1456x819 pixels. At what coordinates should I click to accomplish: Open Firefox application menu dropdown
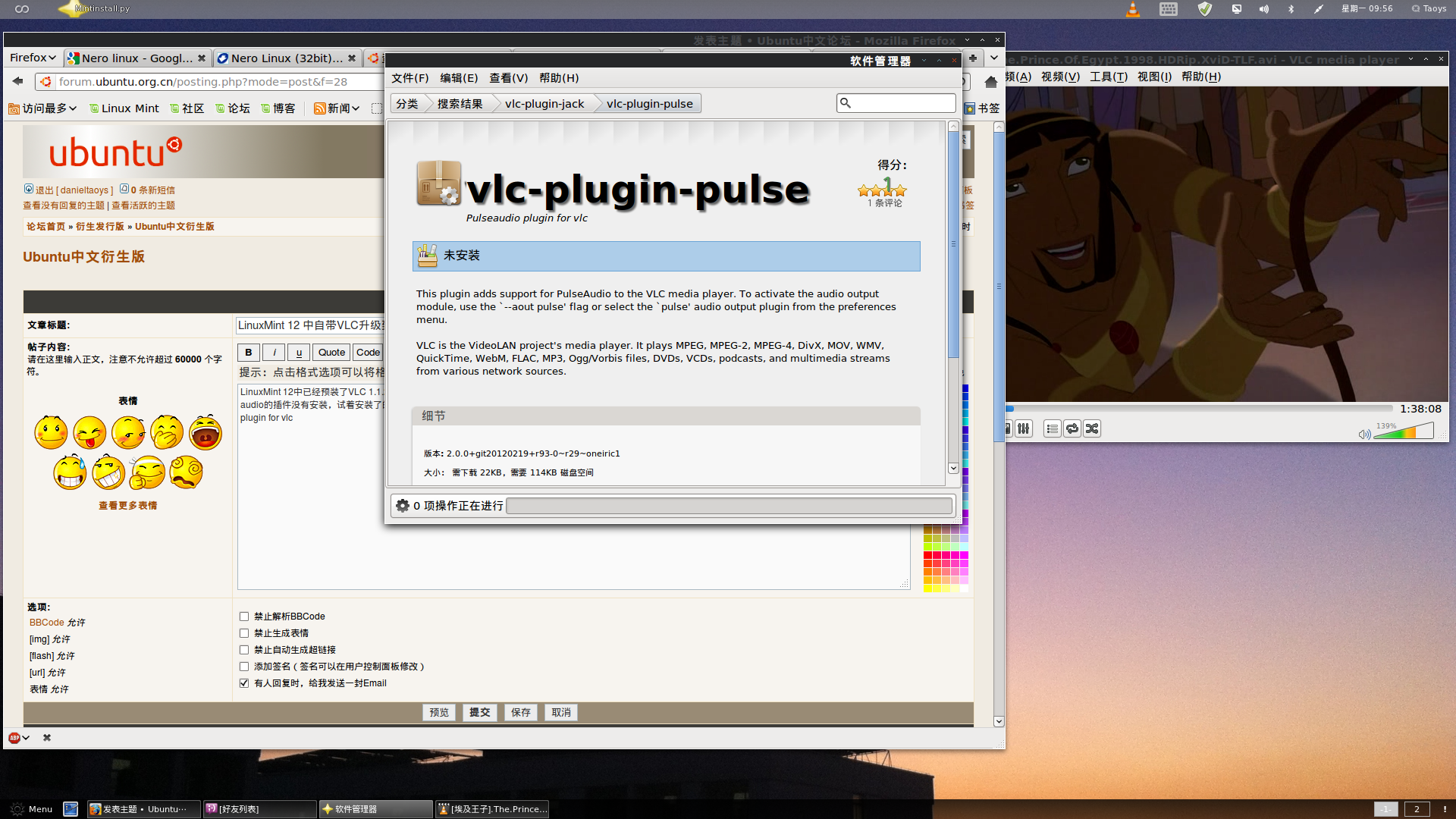click(33, 58)
